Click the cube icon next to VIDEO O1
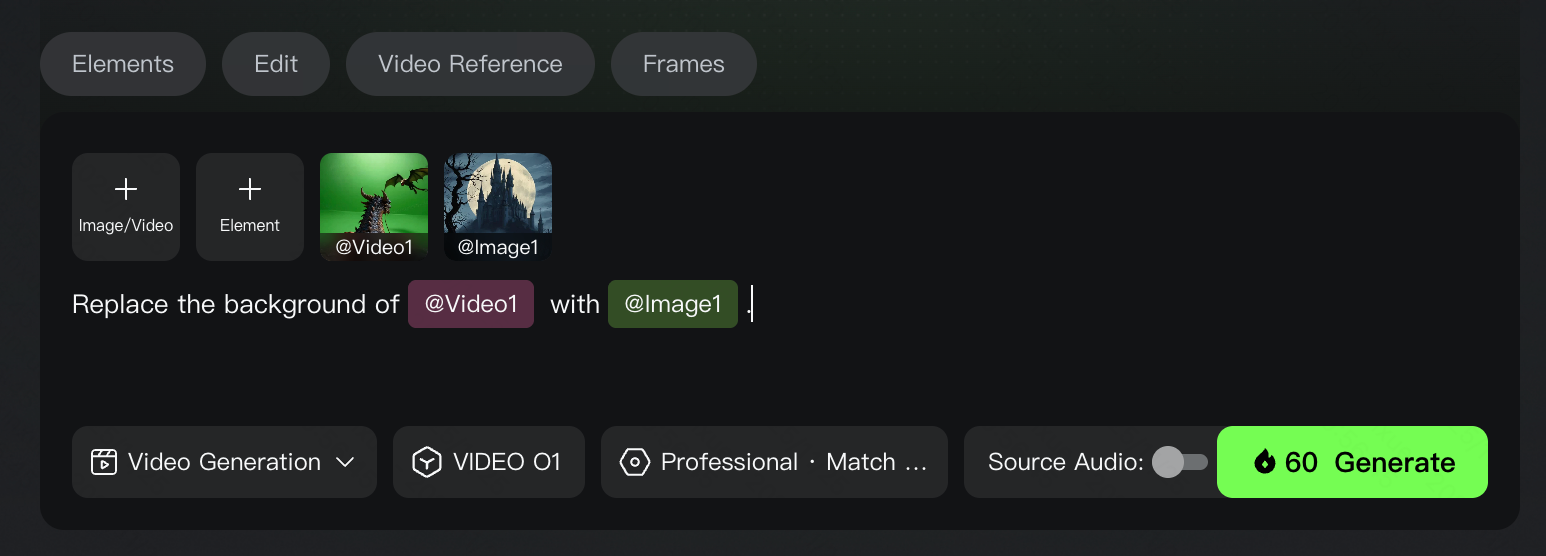The width and height of the screenshot is (1546, 556). pyautogui.click(x=427, y=462)
